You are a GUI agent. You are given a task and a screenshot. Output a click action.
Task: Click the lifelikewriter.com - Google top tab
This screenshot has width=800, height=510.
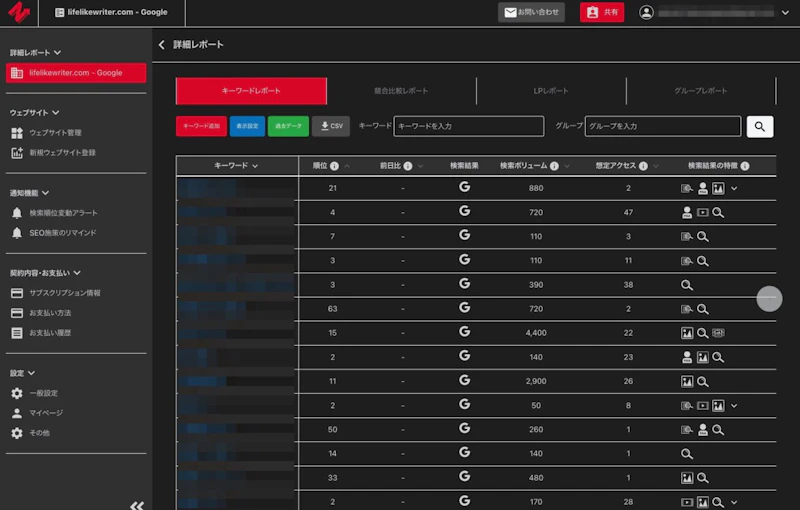point(112,12)
